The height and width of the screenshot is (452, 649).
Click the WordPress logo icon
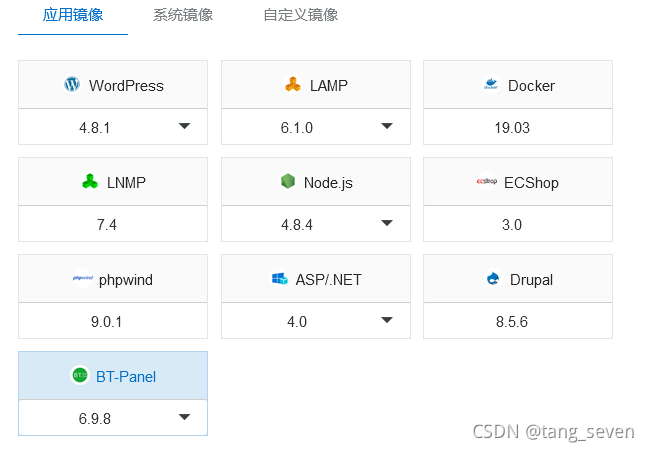(x=72, y=84)
